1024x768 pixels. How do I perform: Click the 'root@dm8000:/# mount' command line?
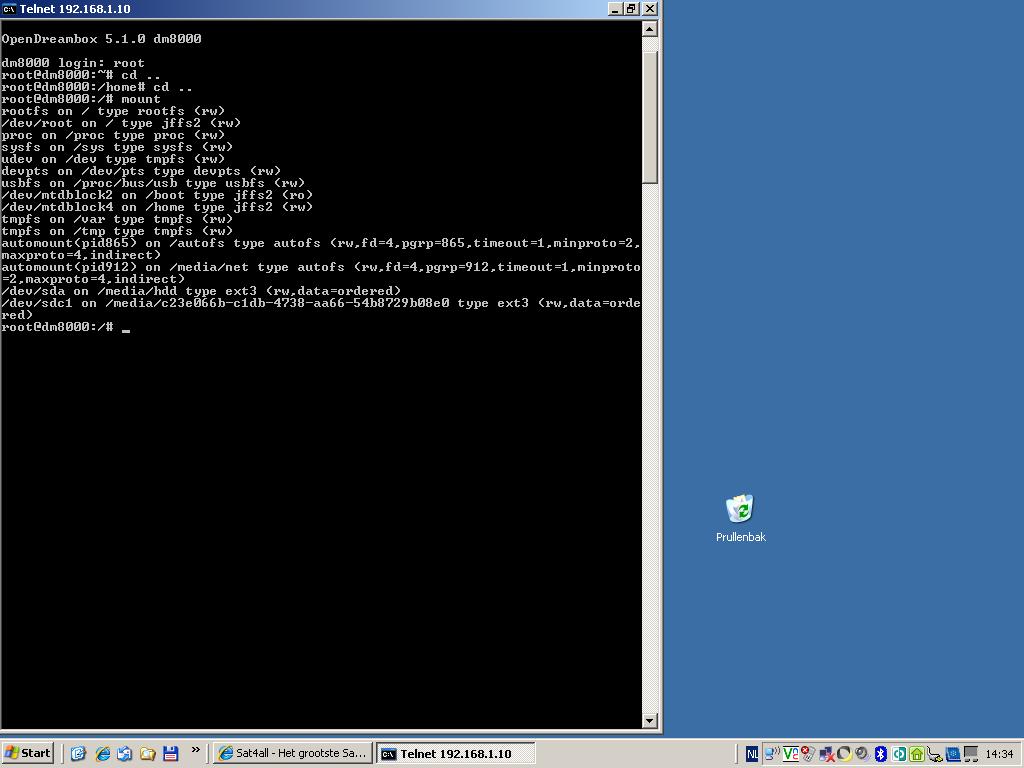[80, 99]
